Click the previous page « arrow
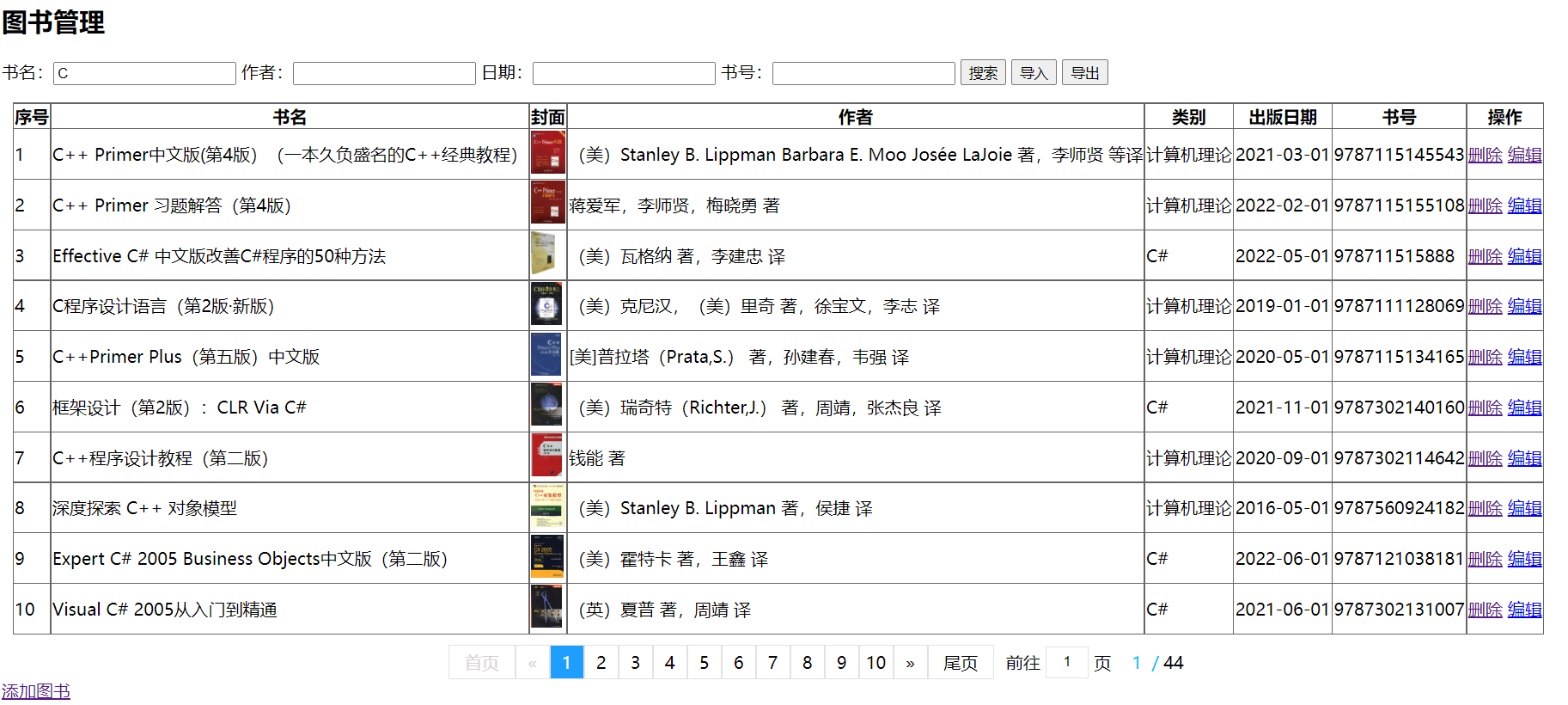 pos(533,663)
